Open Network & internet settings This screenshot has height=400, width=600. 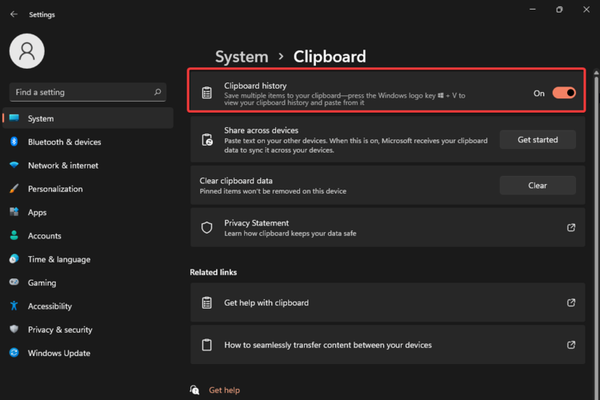[62, 165]
